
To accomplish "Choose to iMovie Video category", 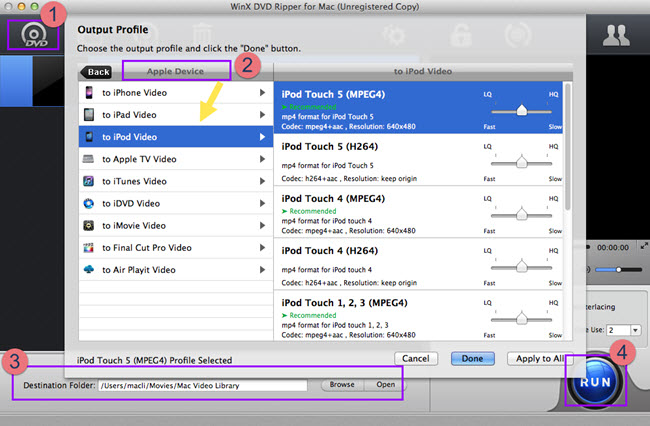I will tap(176, 225).
